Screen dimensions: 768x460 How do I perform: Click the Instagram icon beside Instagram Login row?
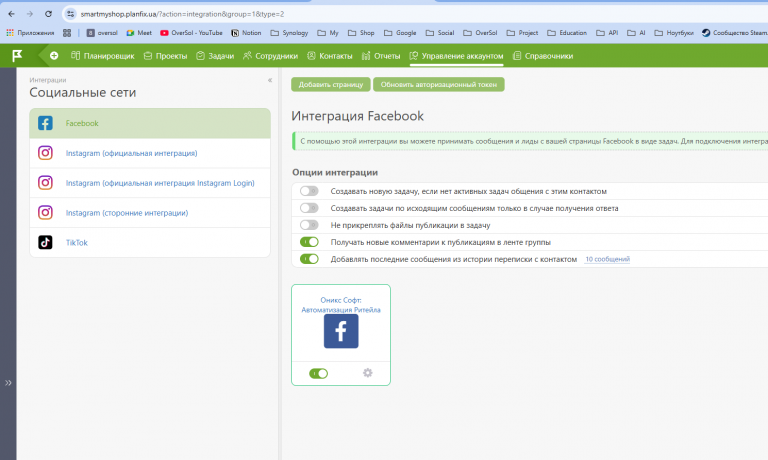[45, 183]
